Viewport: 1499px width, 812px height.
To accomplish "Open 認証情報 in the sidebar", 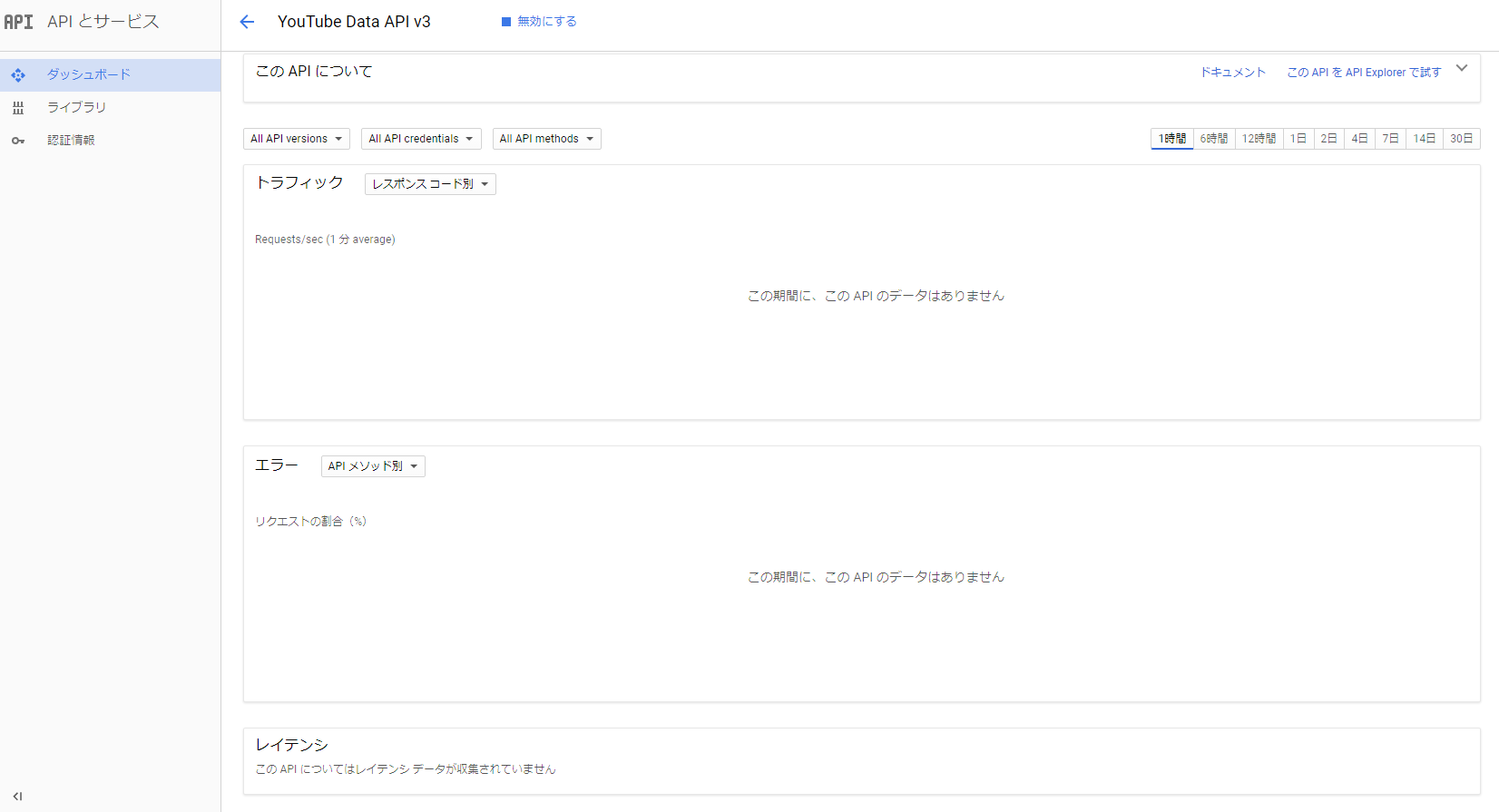I will [110, 141].
